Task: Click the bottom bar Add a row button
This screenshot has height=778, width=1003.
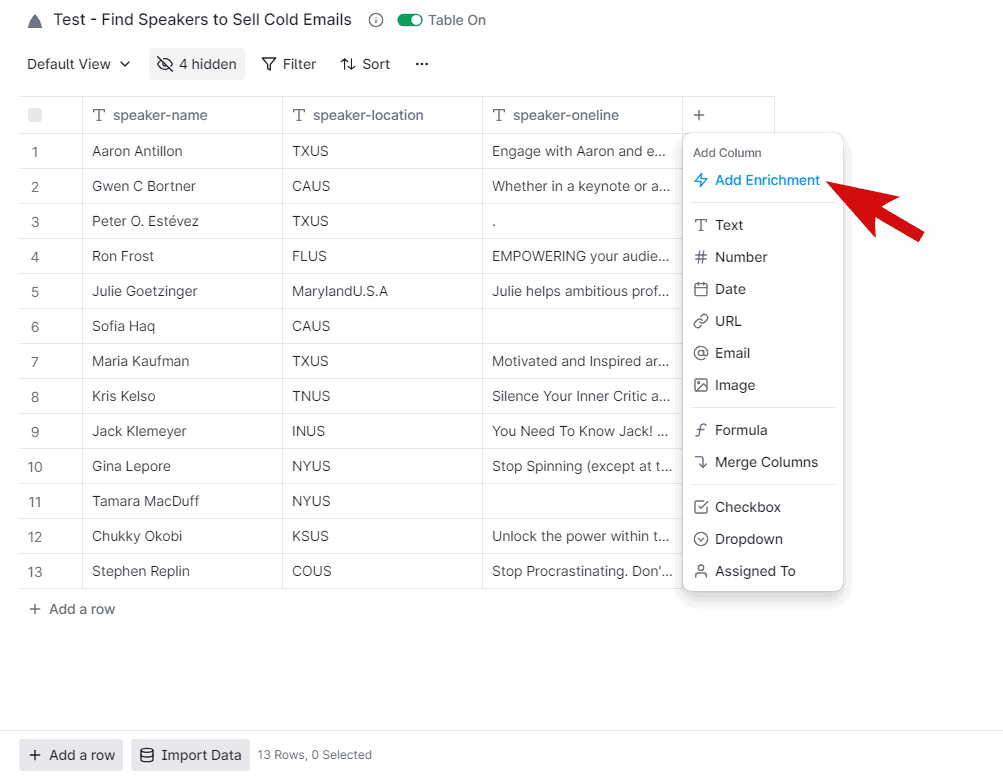Action: 71,755
